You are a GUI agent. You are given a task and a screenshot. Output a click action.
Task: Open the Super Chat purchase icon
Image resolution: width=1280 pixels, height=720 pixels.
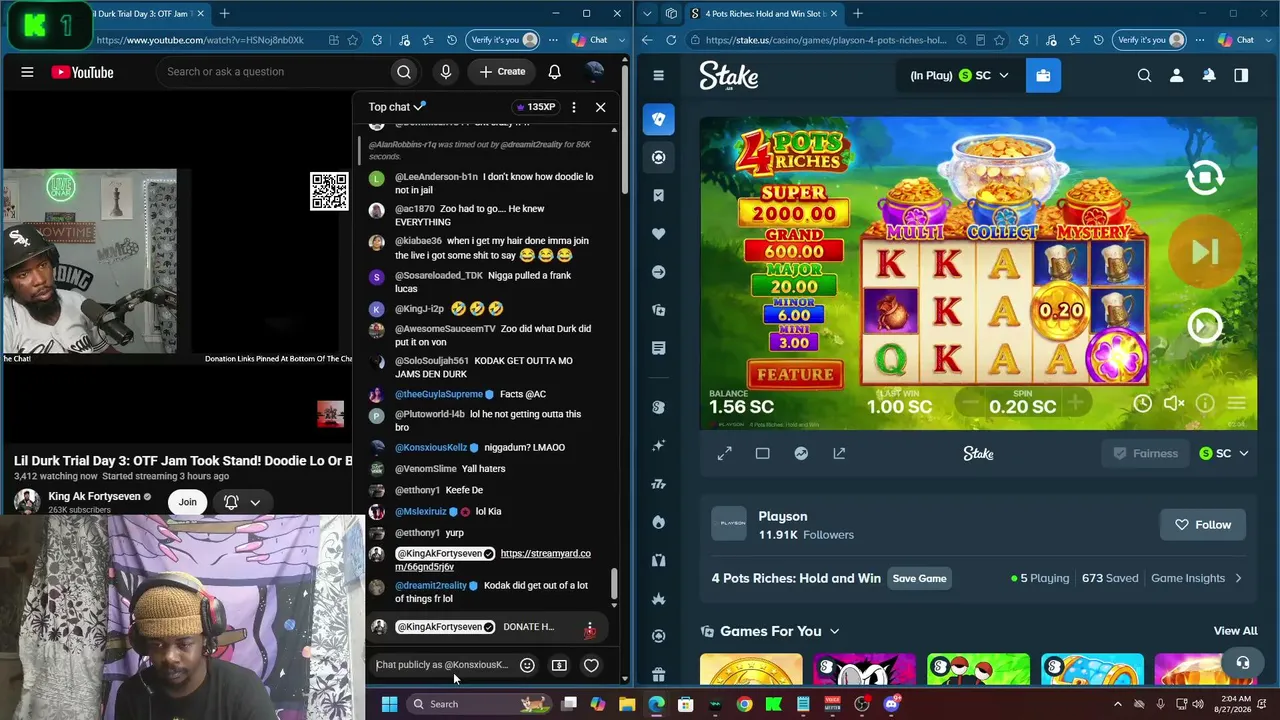(559, 665)
